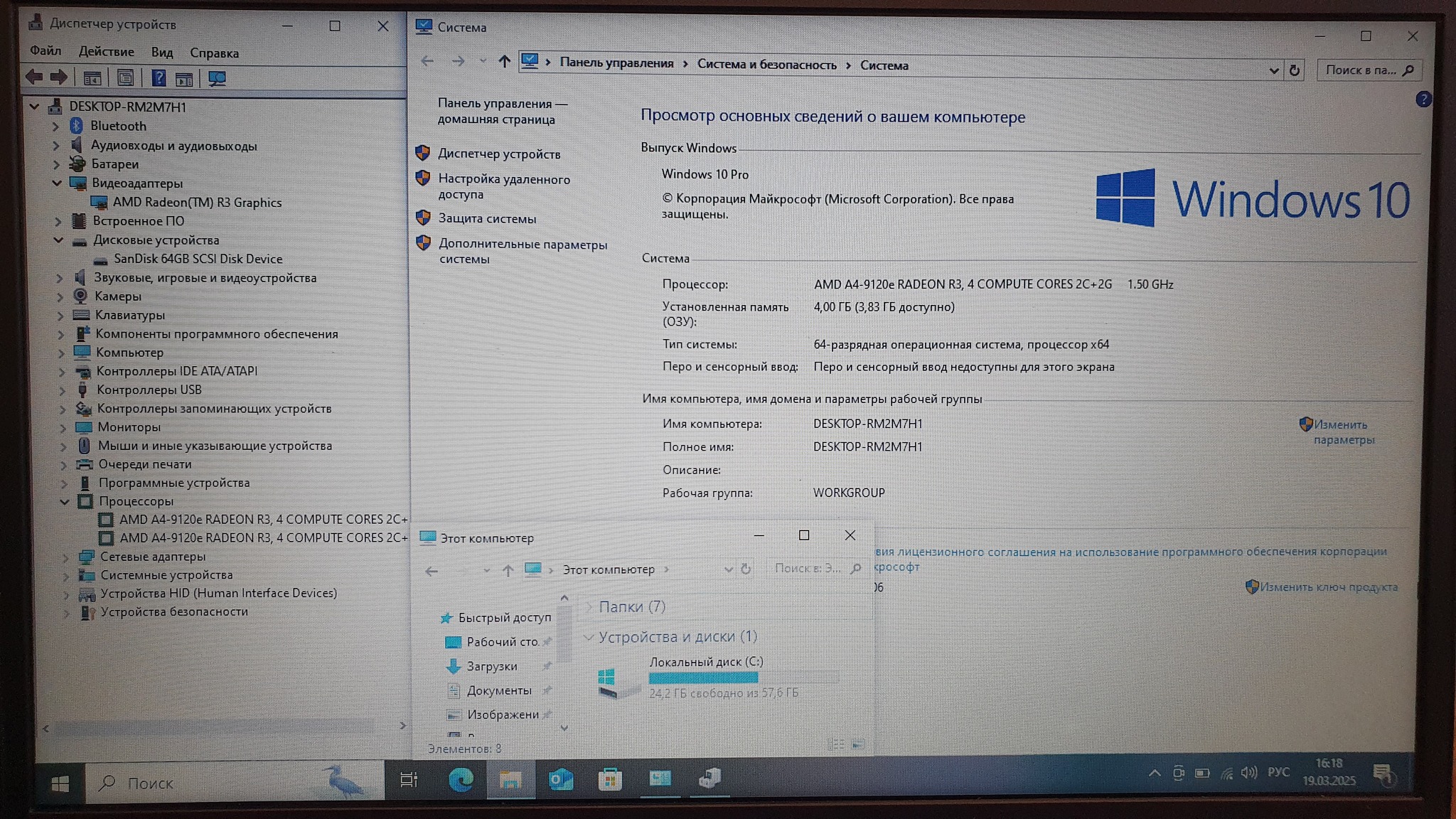Click the Device Manager help toolbar icon

[159, 78]
